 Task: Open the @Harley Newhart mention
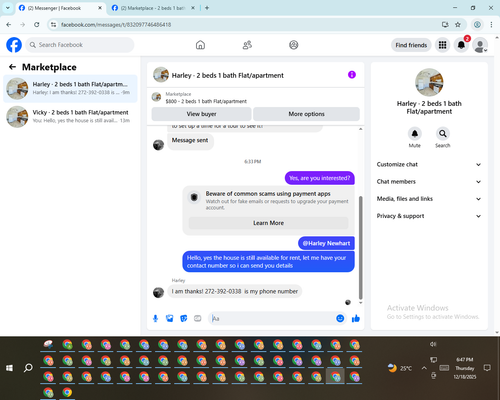click(x=326, y=243)
